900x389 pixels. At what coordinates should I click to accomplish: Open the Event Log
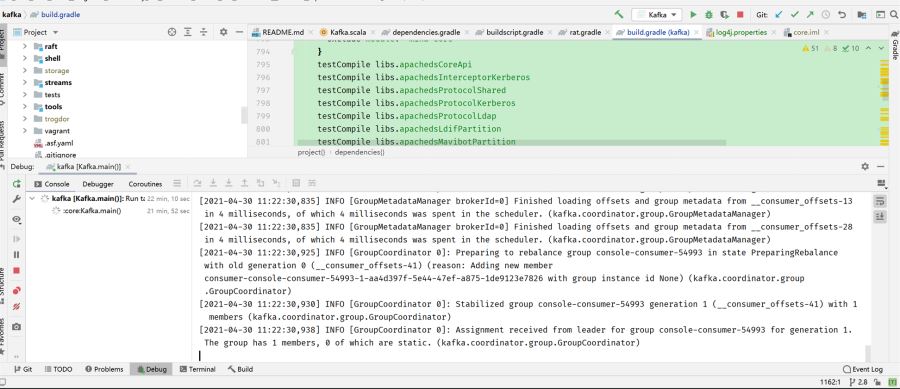[x=863, y=369]
